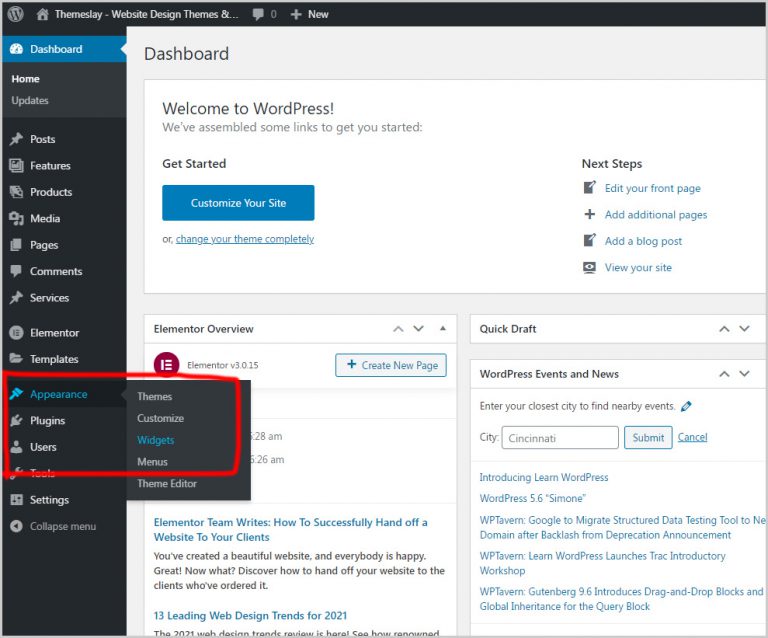Click the plus icon next to New

296,15
